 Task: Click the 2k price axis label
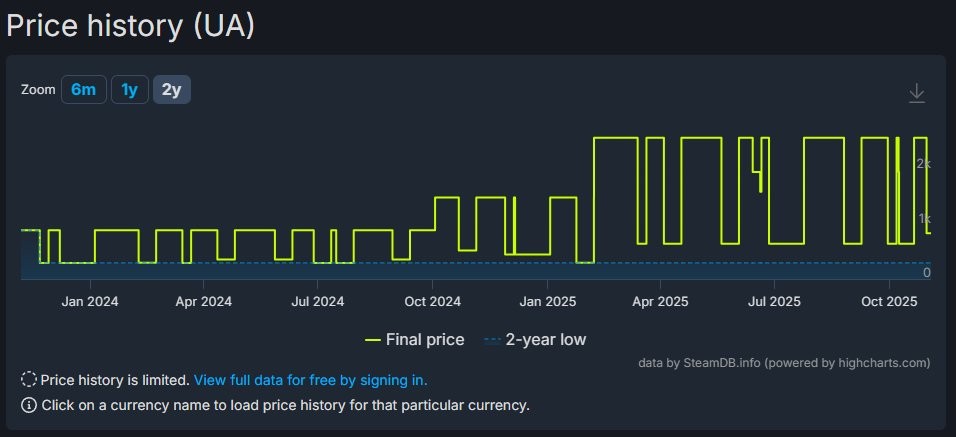pyautogui.click(x=924, y=163)
